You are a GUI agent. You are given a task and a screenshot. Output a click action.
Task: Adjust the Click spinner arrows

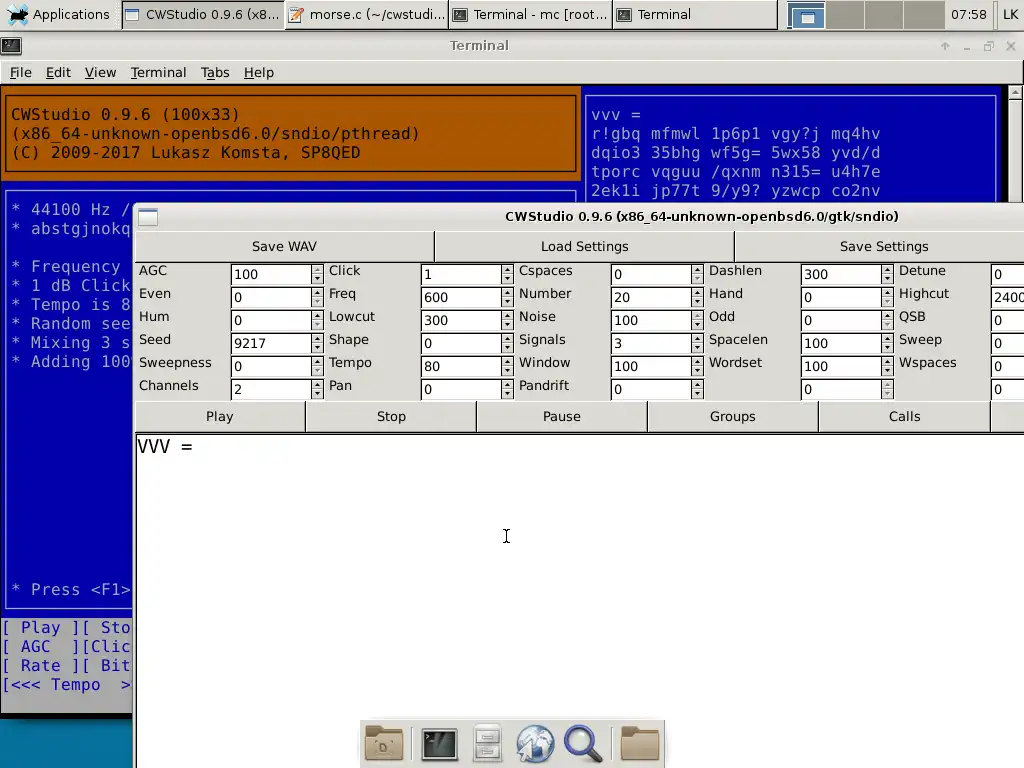[x=507, y=274]
